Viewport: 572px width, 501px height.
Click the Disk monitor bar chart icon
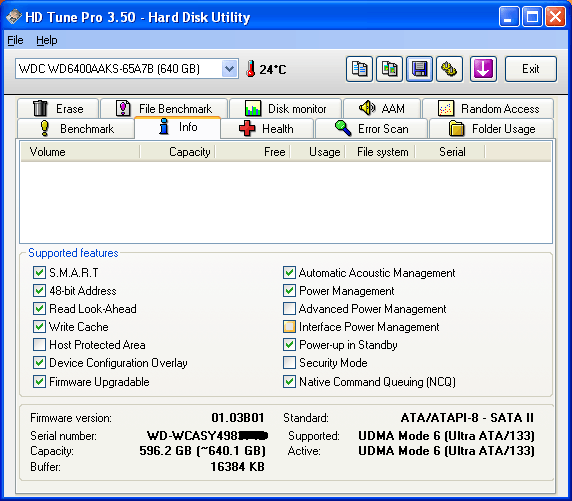point(253,108)
